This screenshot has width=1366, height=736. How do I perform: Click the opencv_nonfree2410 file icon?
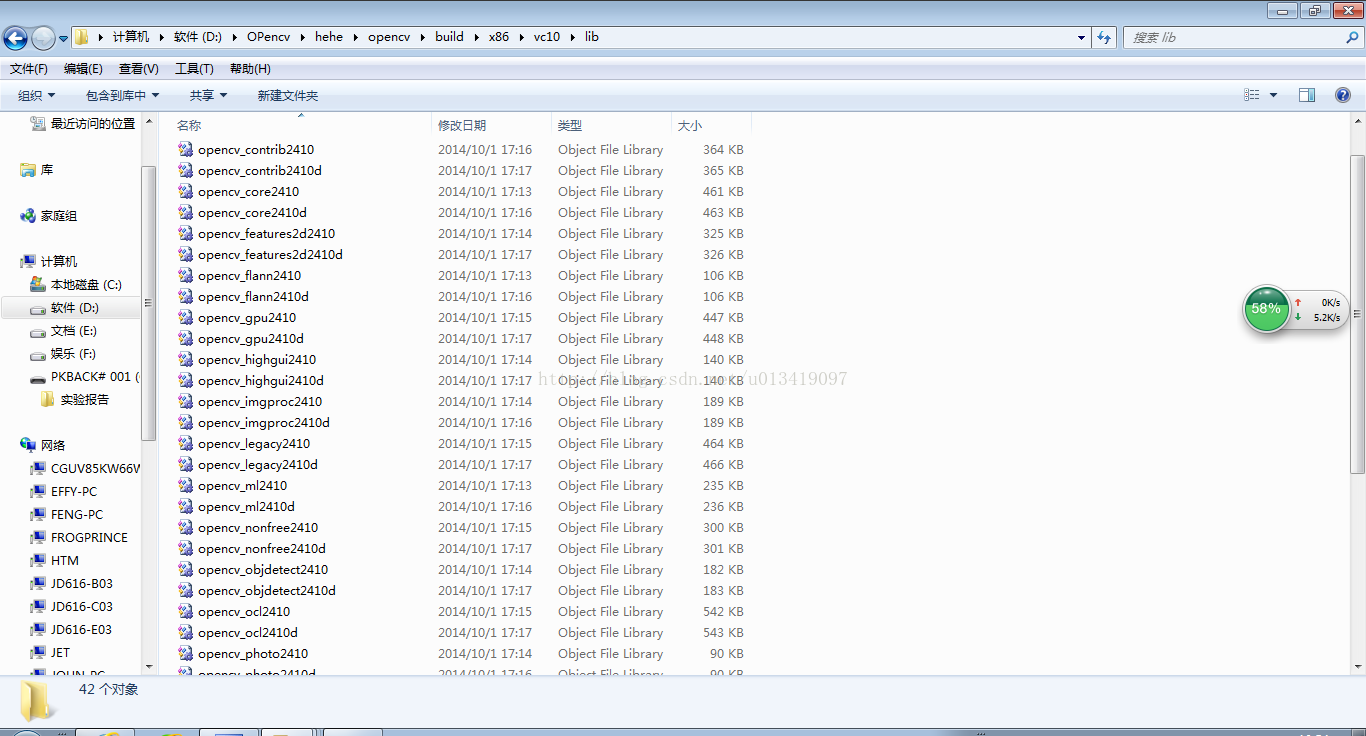click(185, 527)
